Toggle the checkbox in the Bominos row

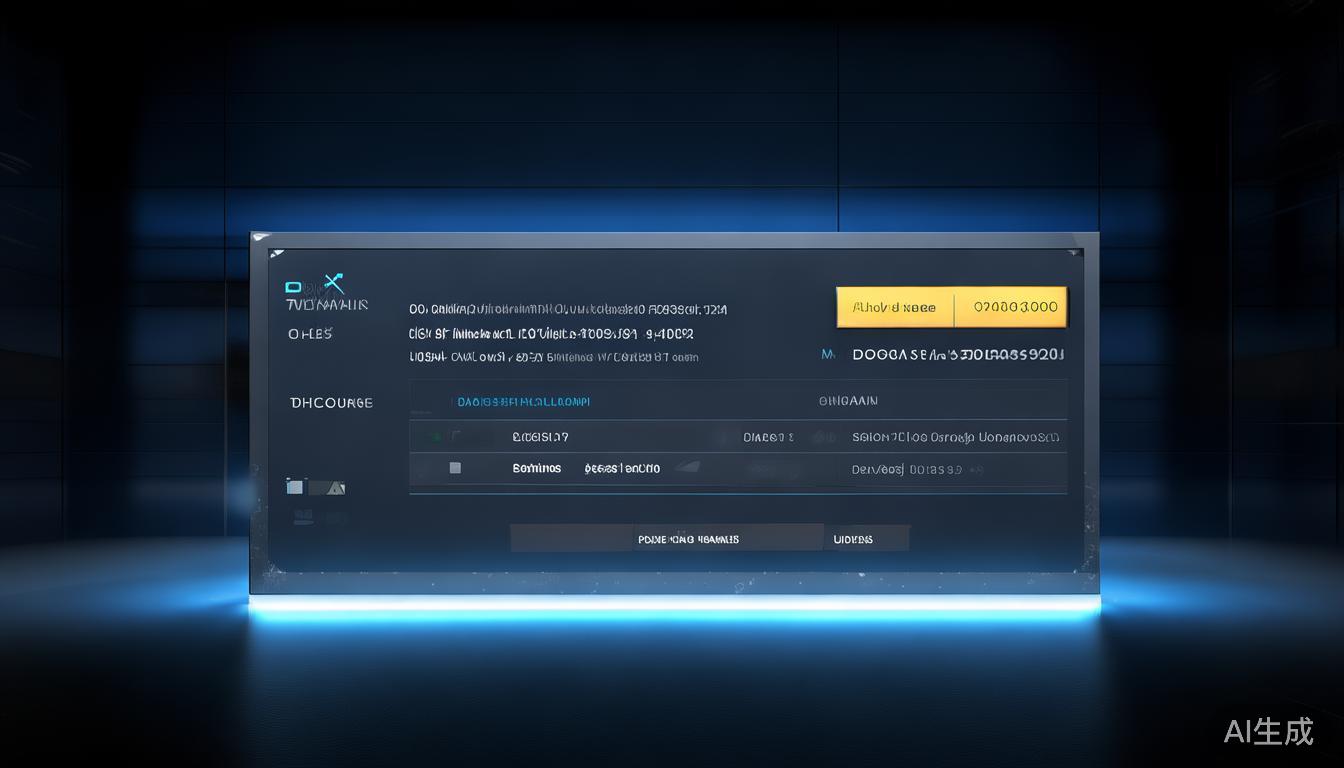(x=455, y=466)
